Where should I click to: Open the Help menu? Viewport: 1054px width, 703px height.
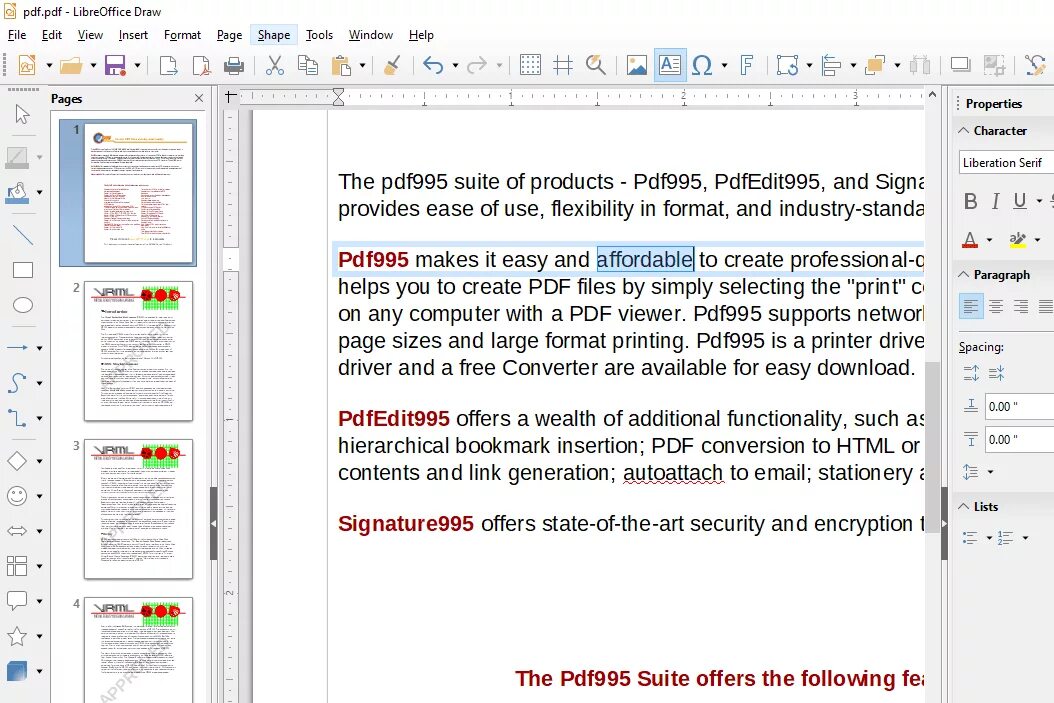click(421, 35)
